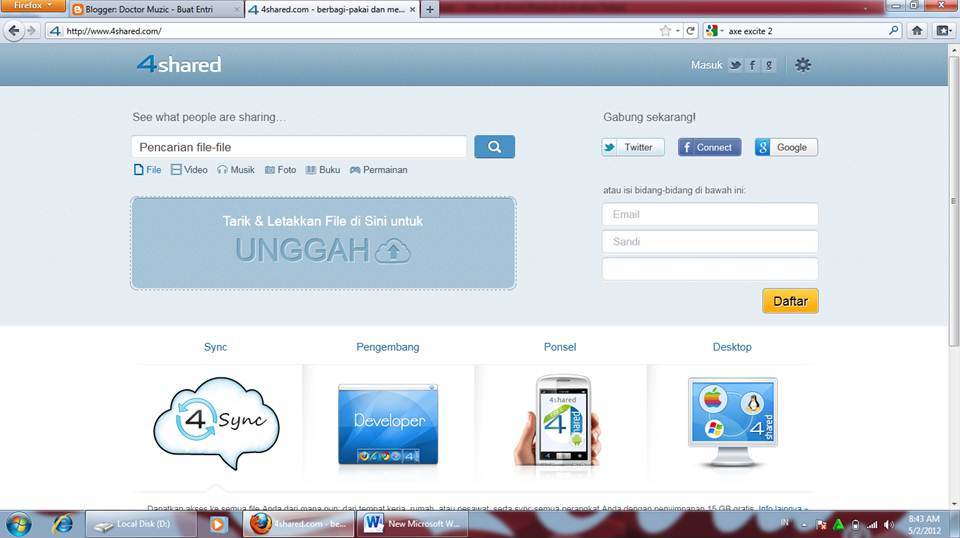Image resolution: width=960 pixels, height=538 pixels.
Task: Open the browser Home button
Action: 917,31
